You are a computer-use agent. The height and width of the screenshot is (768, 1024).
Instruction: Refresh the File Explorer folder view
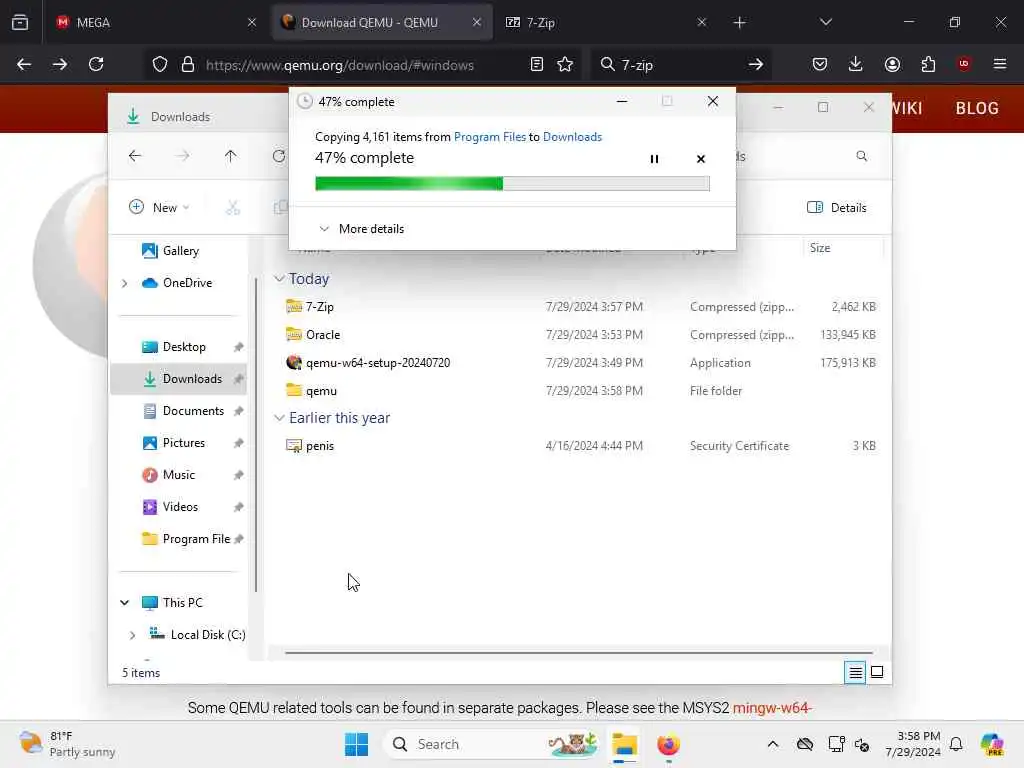coord(279,156)
